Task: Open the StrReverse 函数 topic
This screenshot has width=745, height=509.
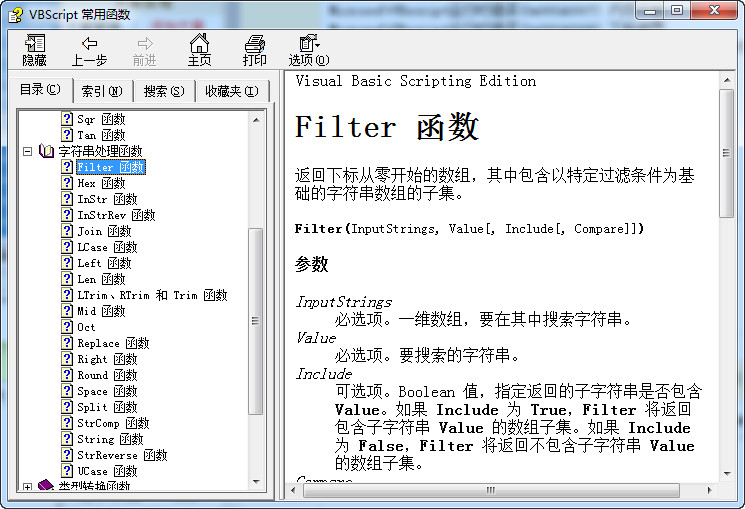Action: (122, 455)
